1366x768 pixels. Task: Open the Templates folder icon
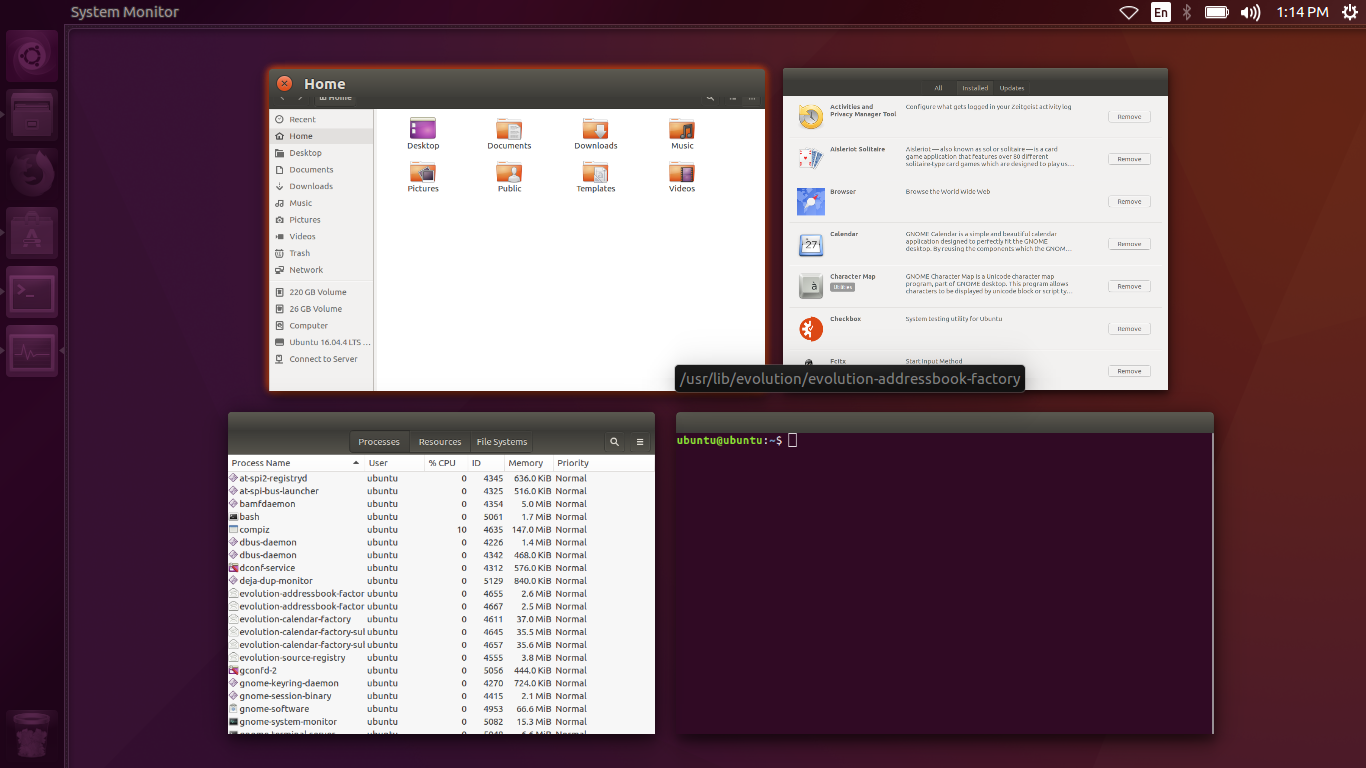[x=596, y=171]
